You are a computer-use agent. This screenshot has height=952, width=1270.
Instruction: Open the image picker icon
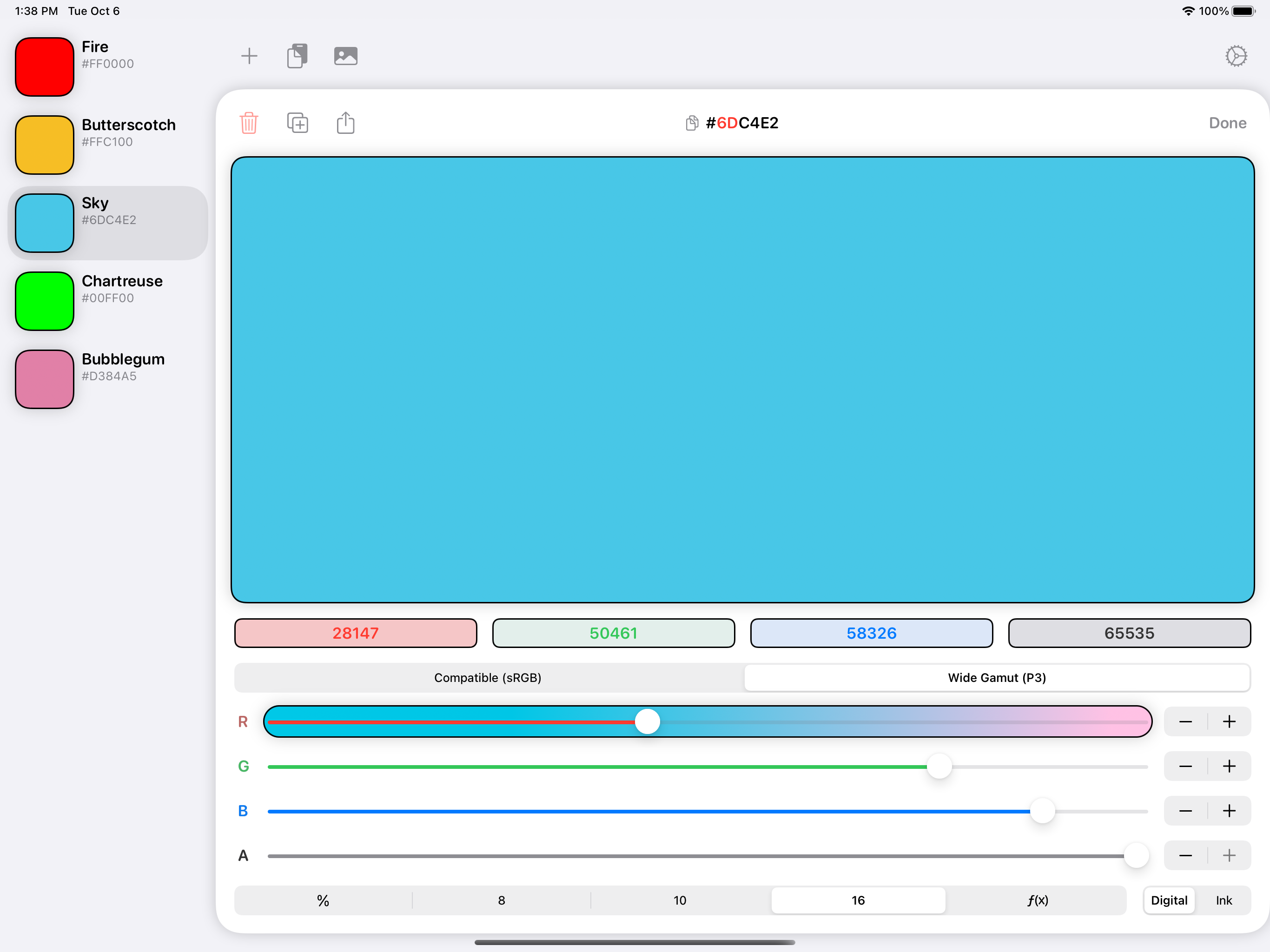[345, 56]
